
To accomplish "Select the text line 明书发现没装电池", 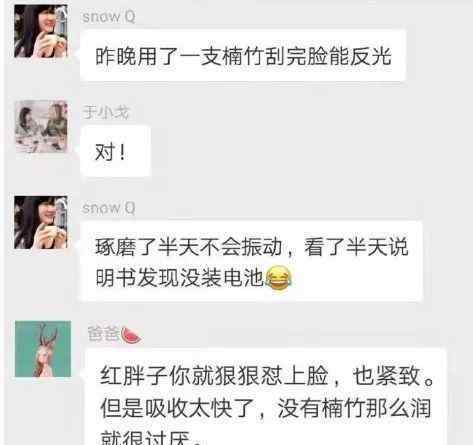I will pos(180,277).
